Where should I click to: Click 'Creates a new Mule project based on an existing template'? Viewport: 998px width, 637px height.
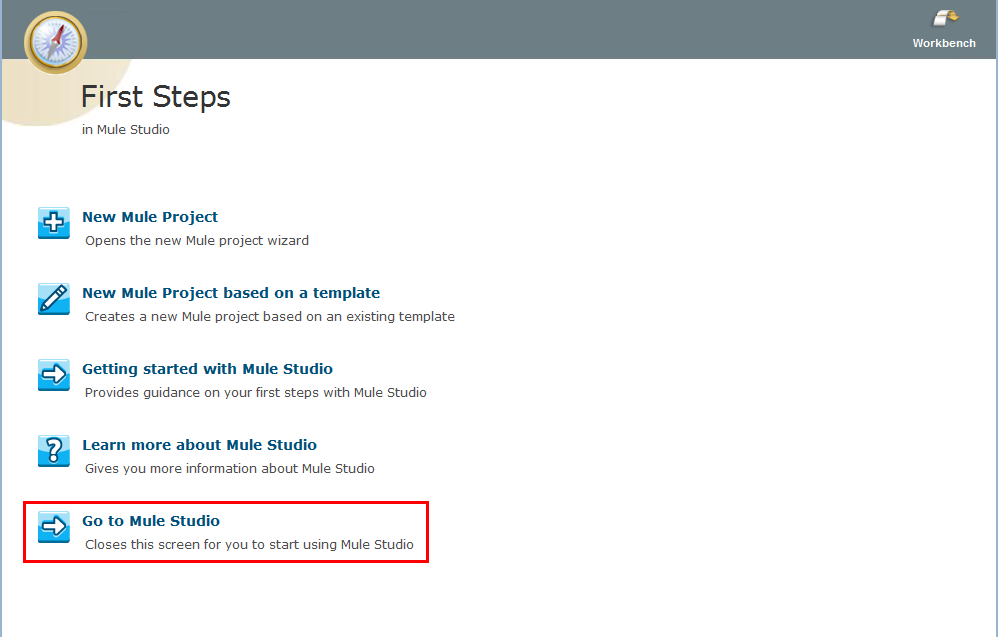point(270,316)
